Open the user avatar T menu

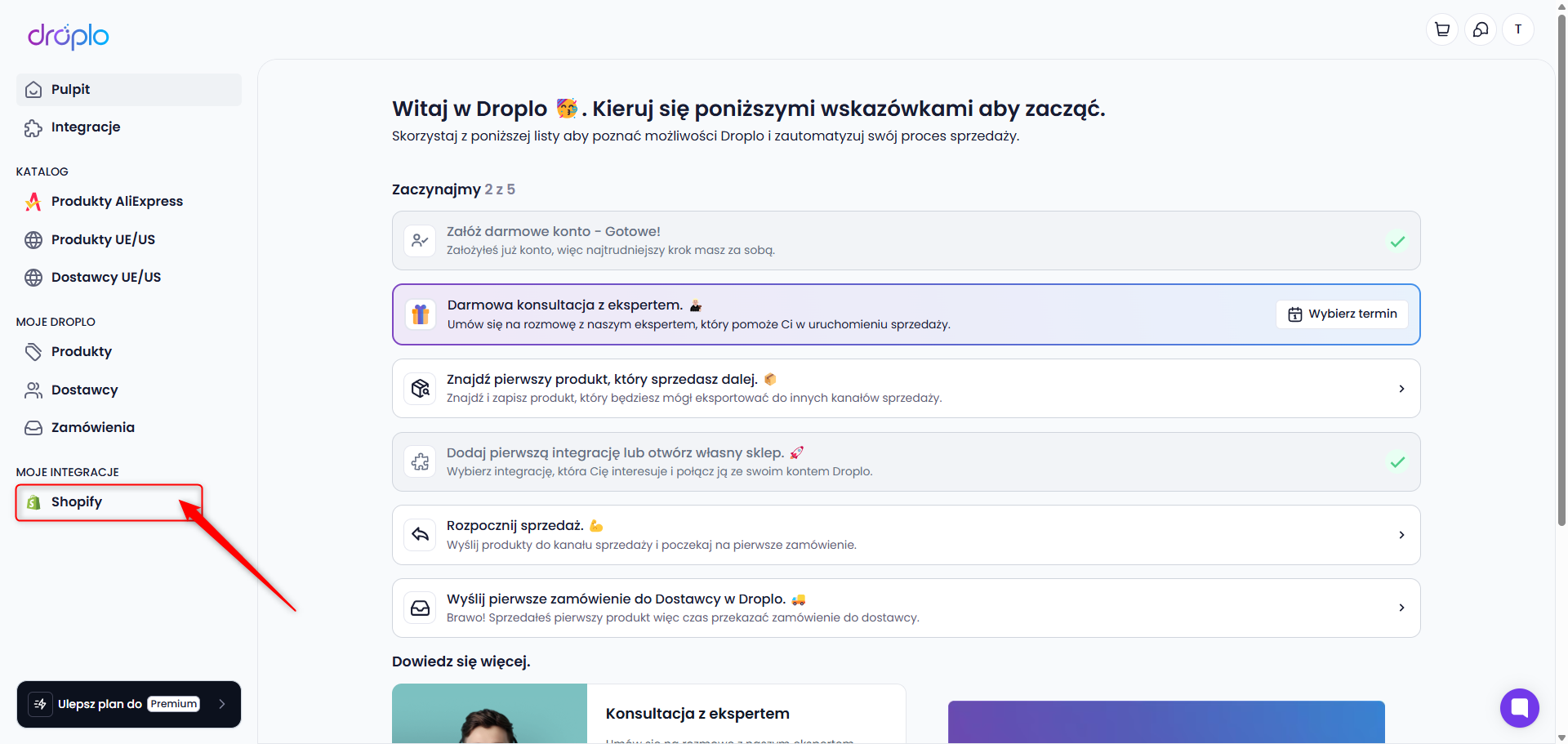[x=1518, y=29]
